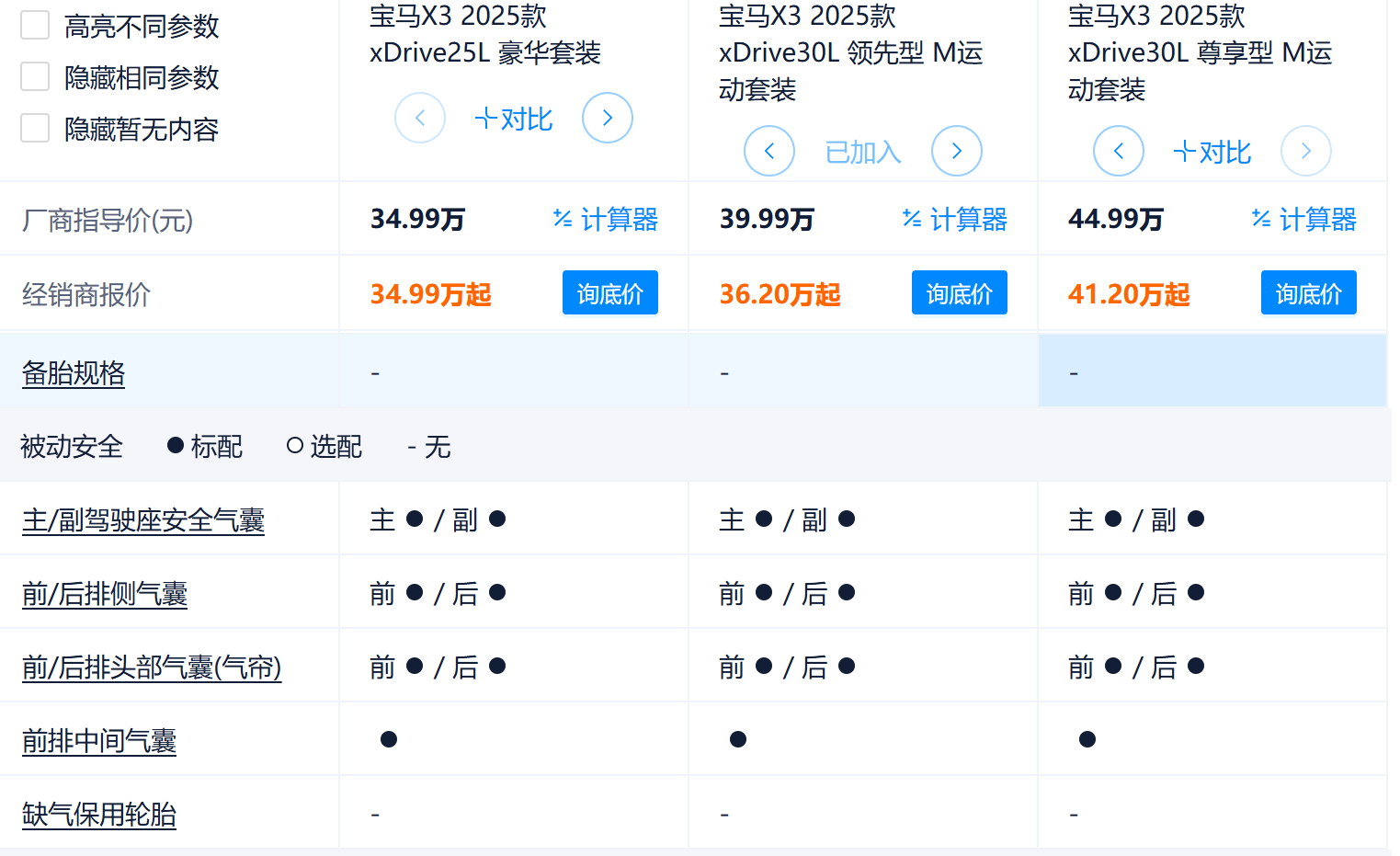Show previous model for xDrive30L 领先型
The height and width of the screenshot is (856, 1400).
pos(769,151)
